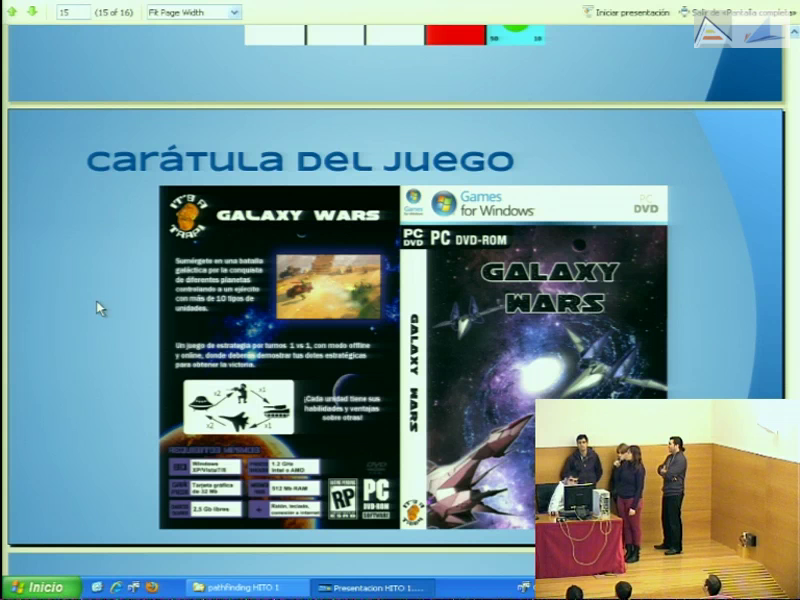Screen dimensions: 800x600
Task: Click first quick launch desktop icon
Action: [x=98, y=587]
